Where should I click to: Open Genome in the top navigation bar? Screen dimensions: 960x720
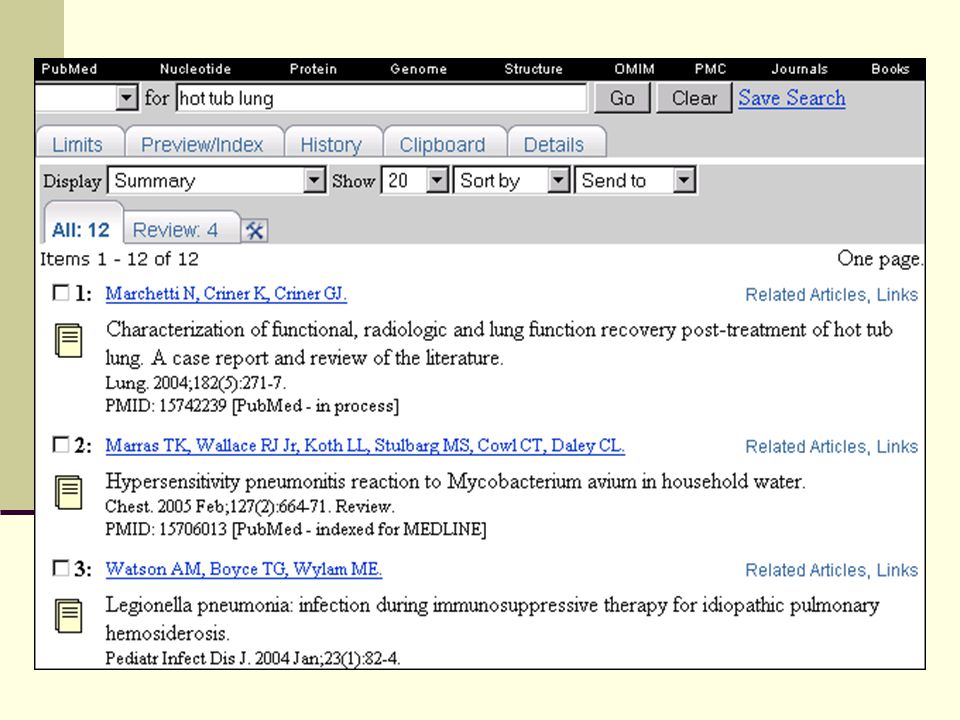(x=419, y=69)
